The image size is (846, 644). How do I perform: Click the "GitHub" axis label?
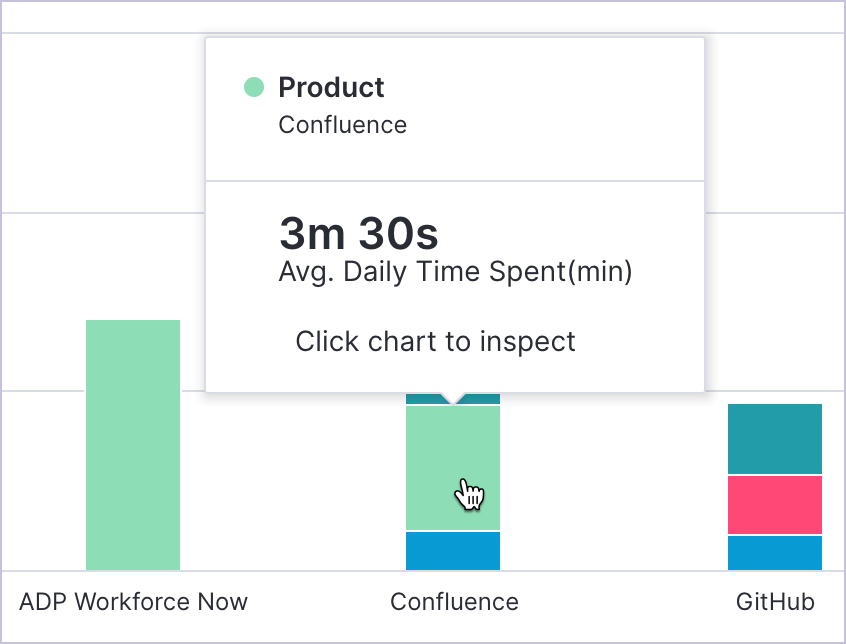[775, 601]
